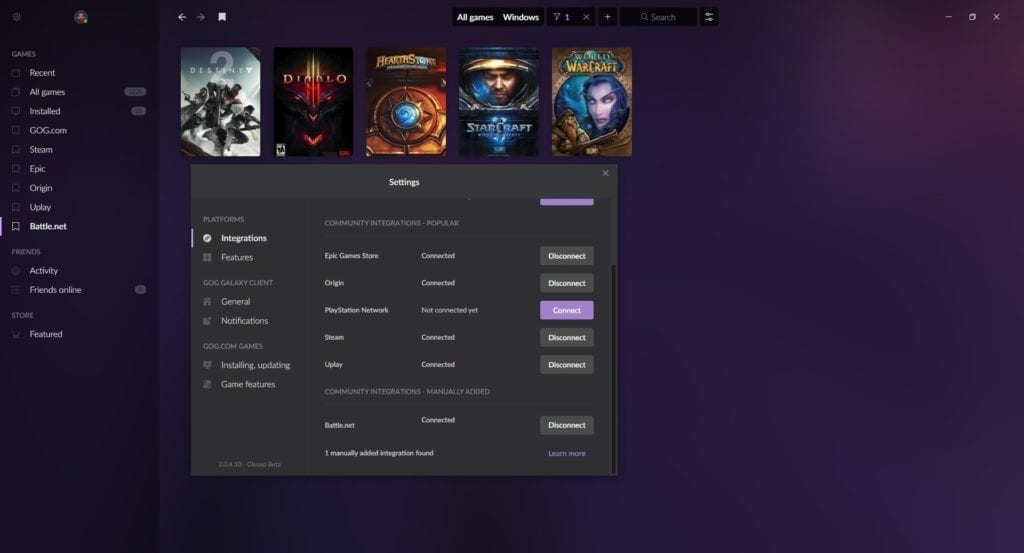Clear the active filter with the X
This screenshot has height=553, width=1024.
pos(586,17)
